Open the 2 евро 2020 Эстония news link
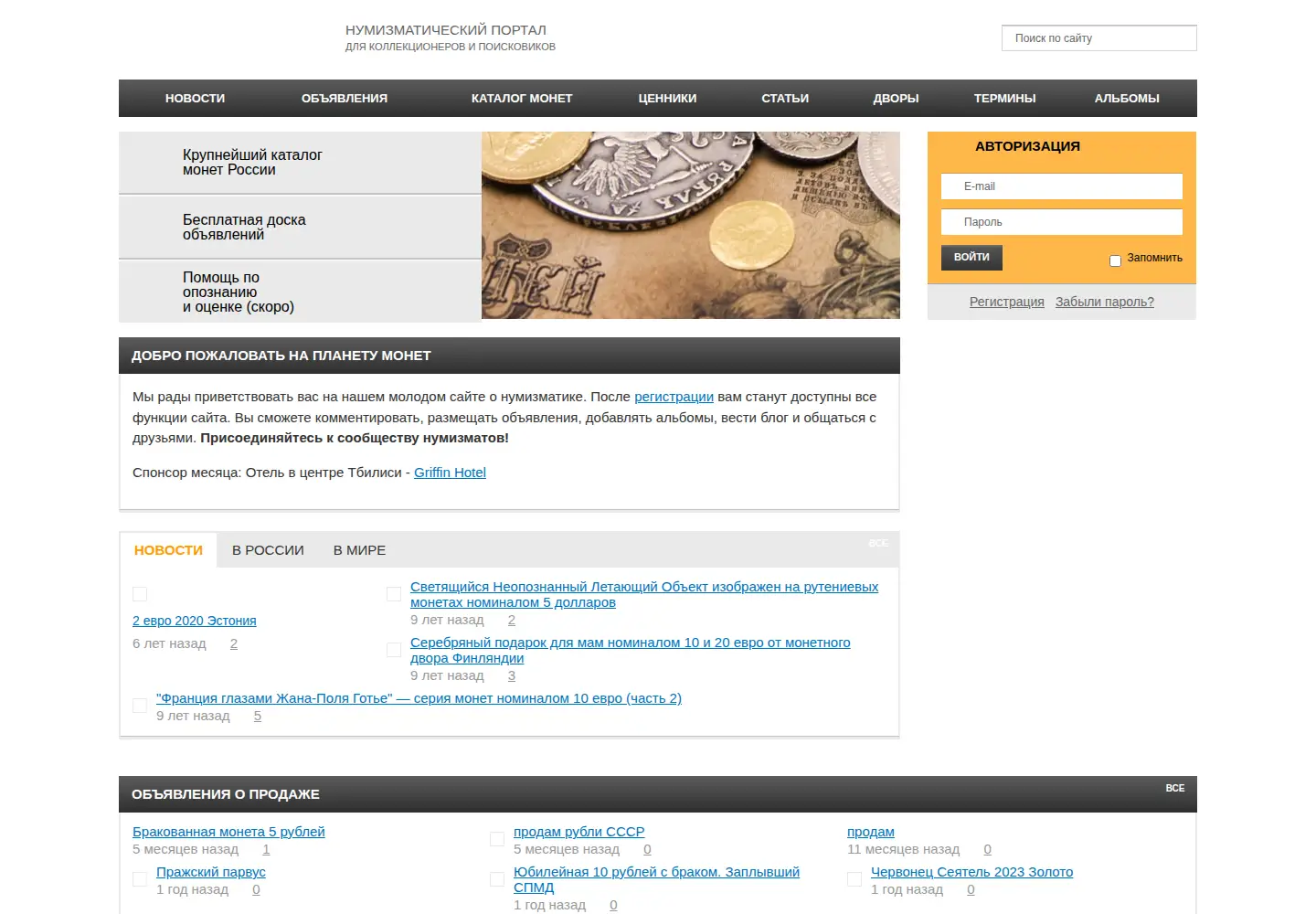 pyautogui.click(x=194, y=621)
